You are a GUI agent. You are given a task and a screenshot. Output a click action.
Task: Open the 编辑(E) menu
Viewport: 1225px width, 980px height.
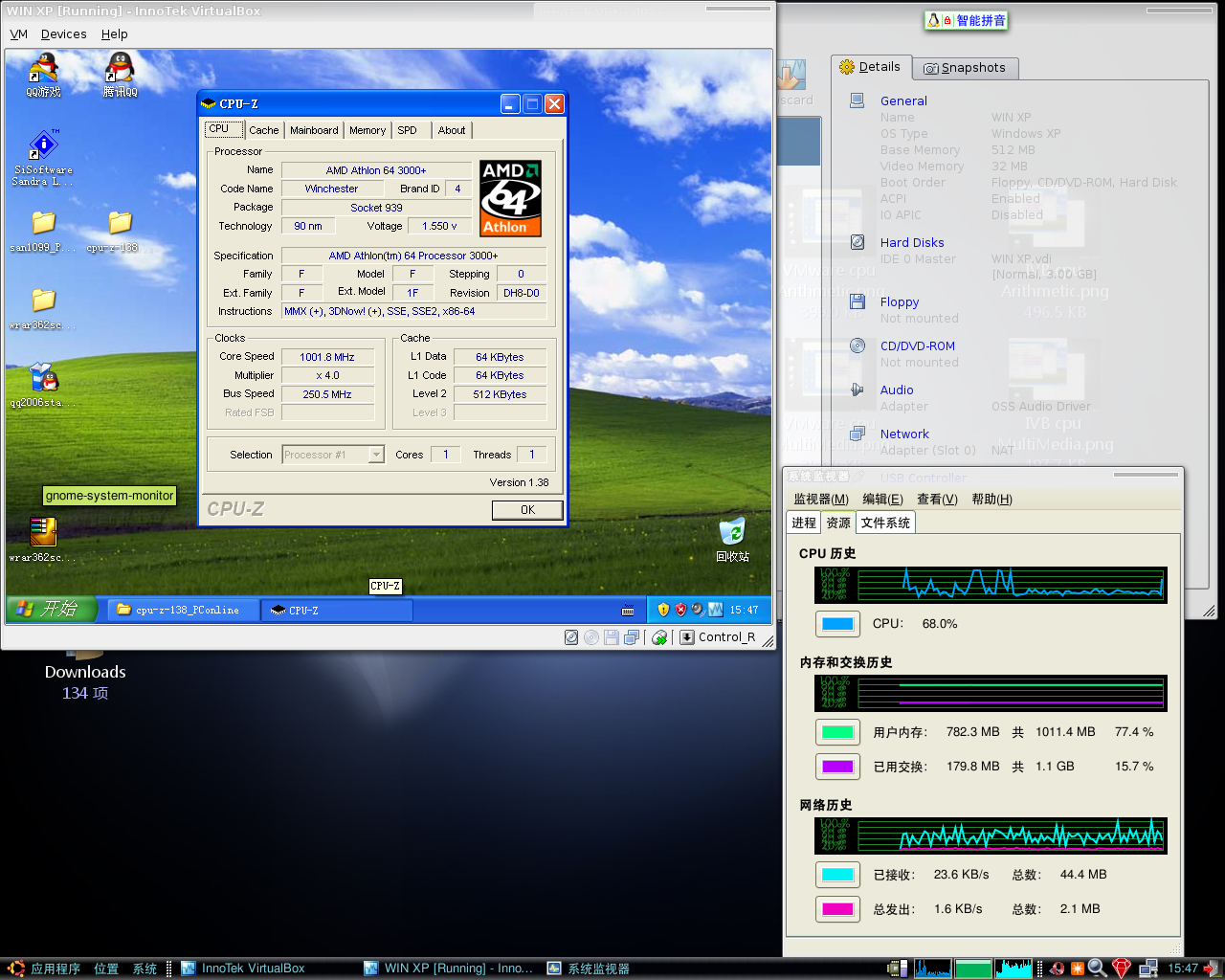pyautogui.click(x=882, y=499)
